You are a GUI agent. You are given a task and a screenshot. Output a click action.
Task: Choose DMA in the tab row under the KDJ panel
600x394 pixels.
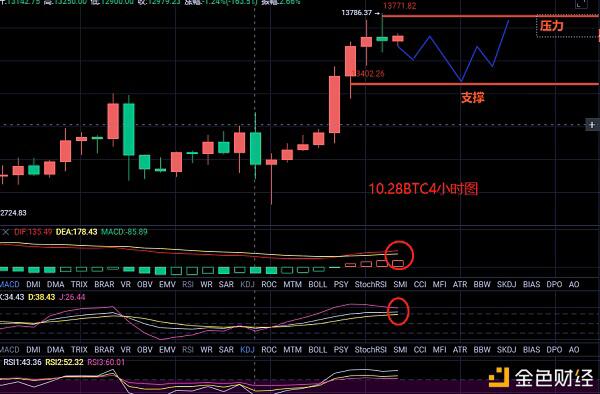point(55,350)
